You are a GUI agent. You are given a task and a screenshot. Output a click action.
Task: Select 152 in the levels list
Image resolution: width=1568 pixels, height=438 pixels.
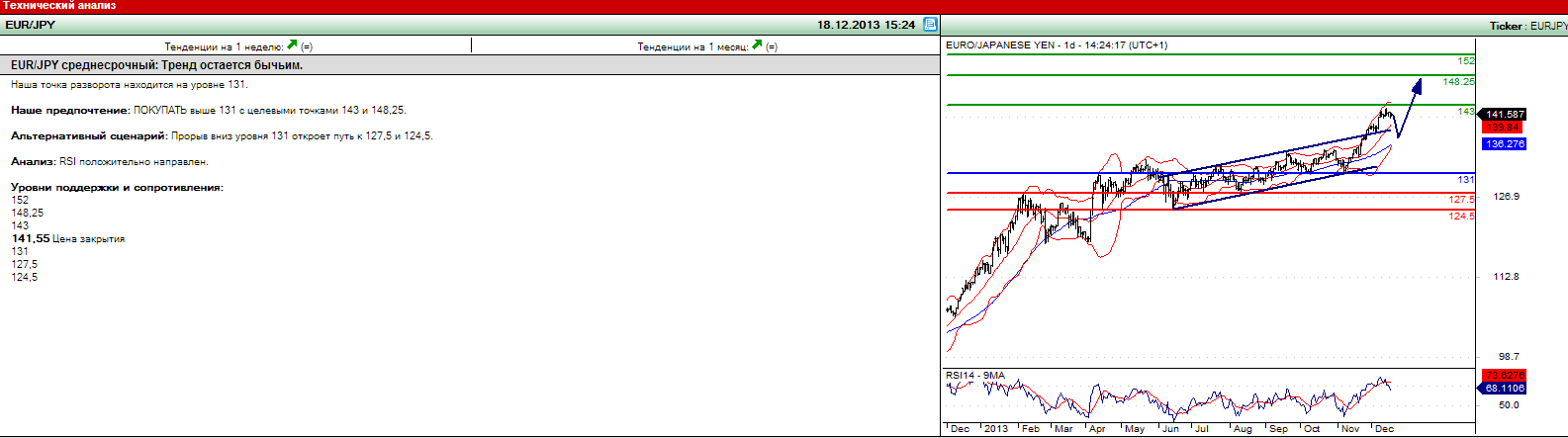click(x=20, y=201)
